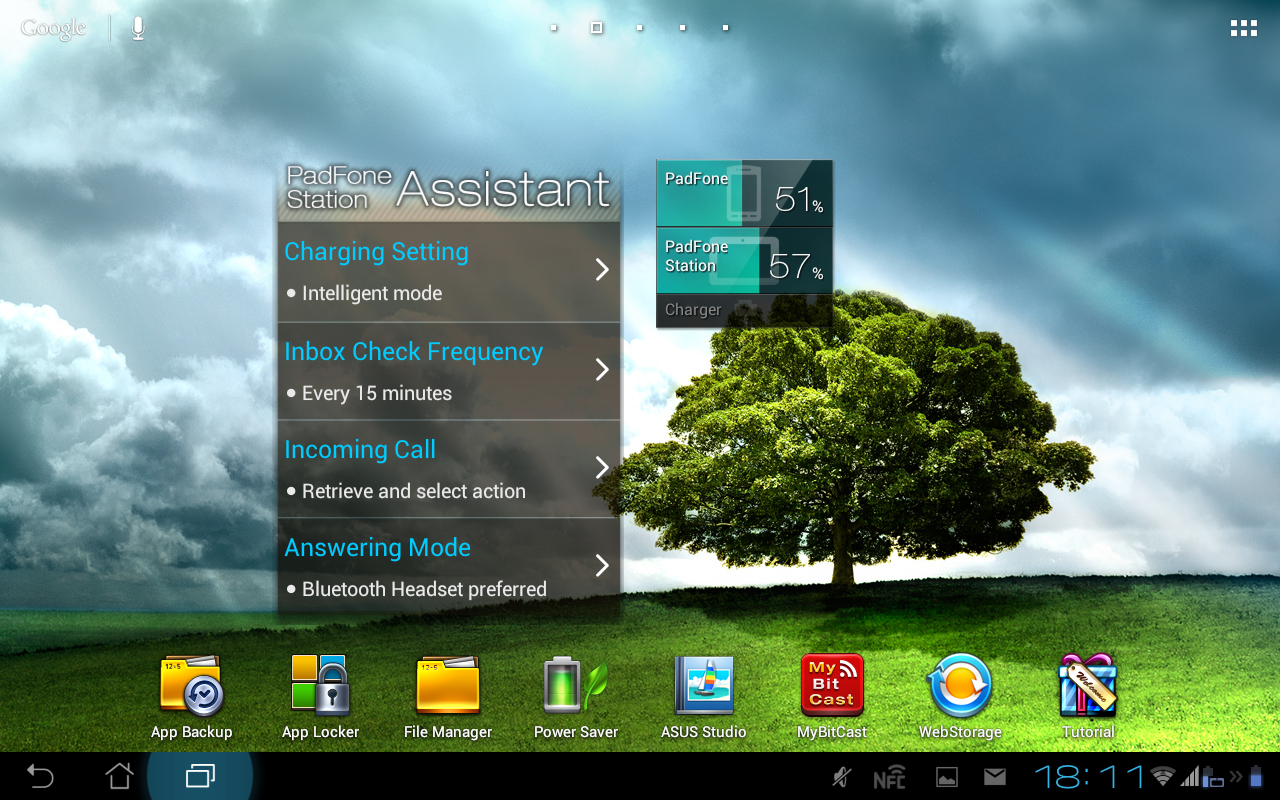Open File Manager
Image resolution: width=1280 pixels, height=800 pixels.
pos(448,697)
